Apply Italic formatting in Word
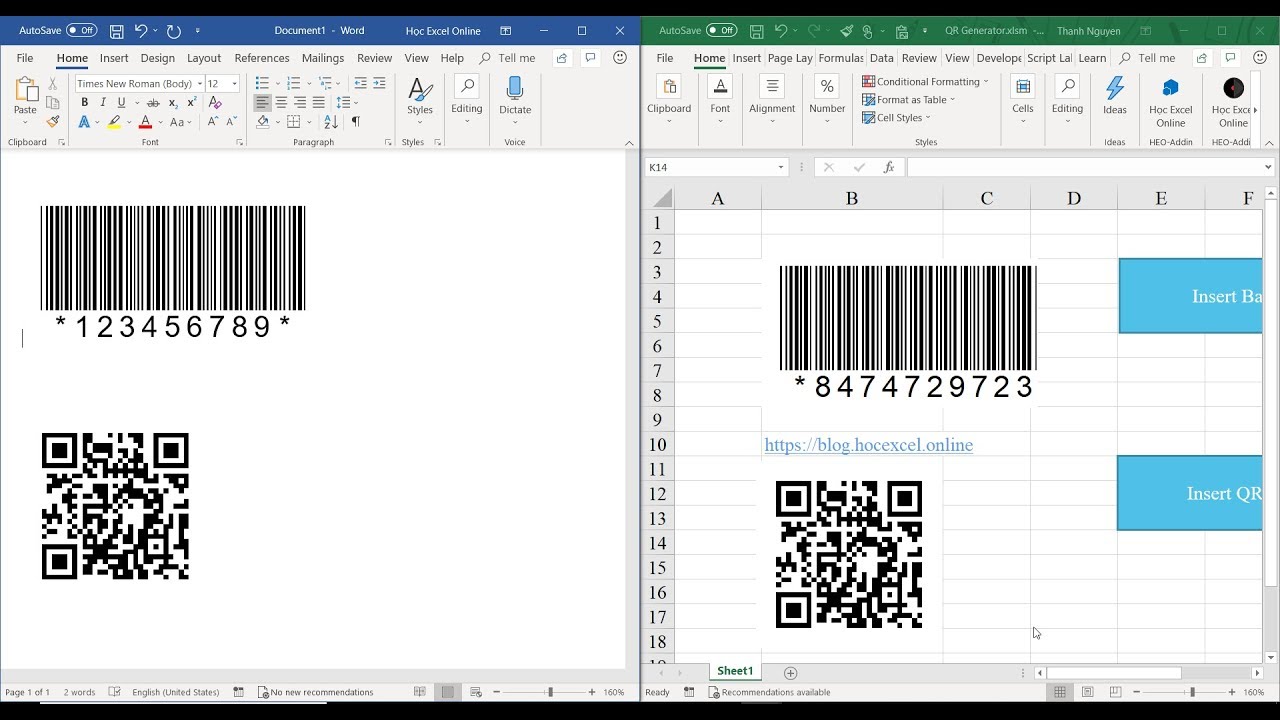Screen dimensions: 1280x720 (102, 102)
